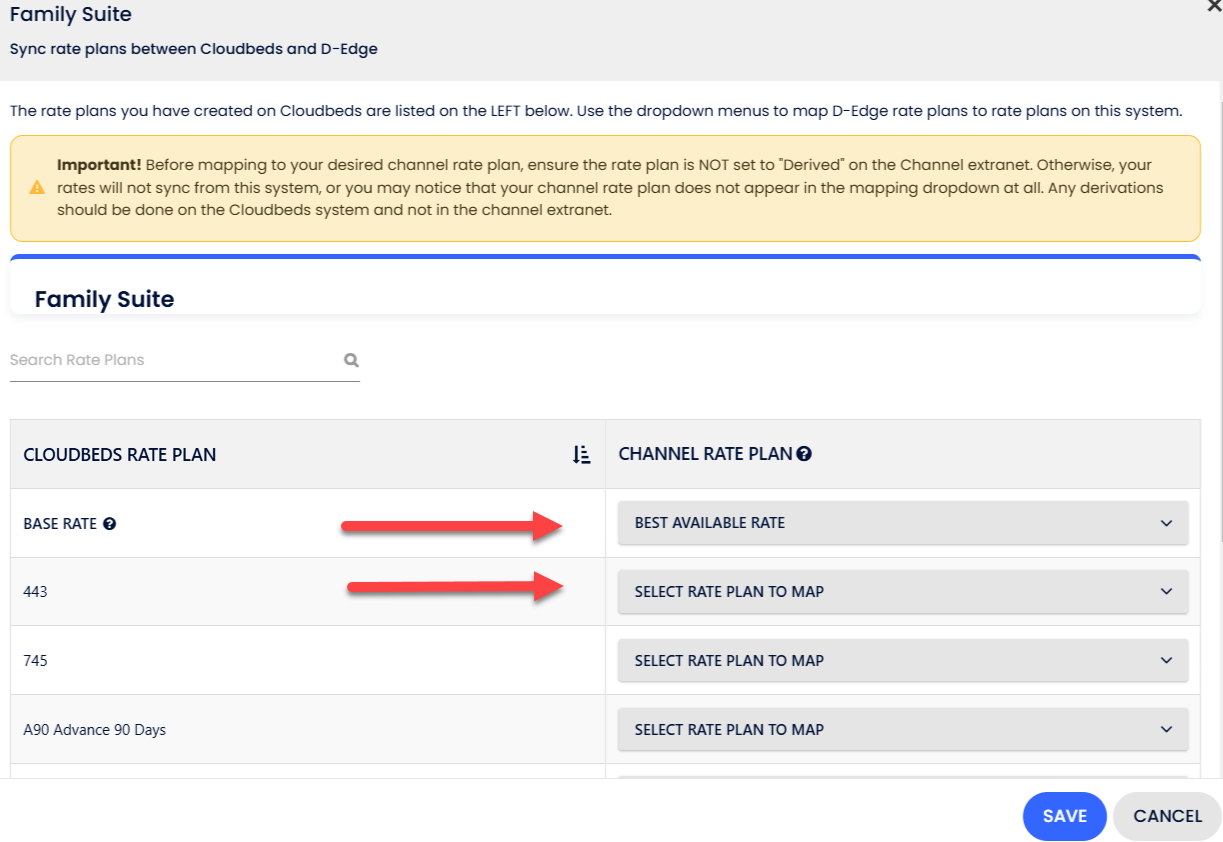Cancel the rate plan mapping
The height and width of the screenshot is (842, 1223).
pyautogui.click(x=1167, y=816)
